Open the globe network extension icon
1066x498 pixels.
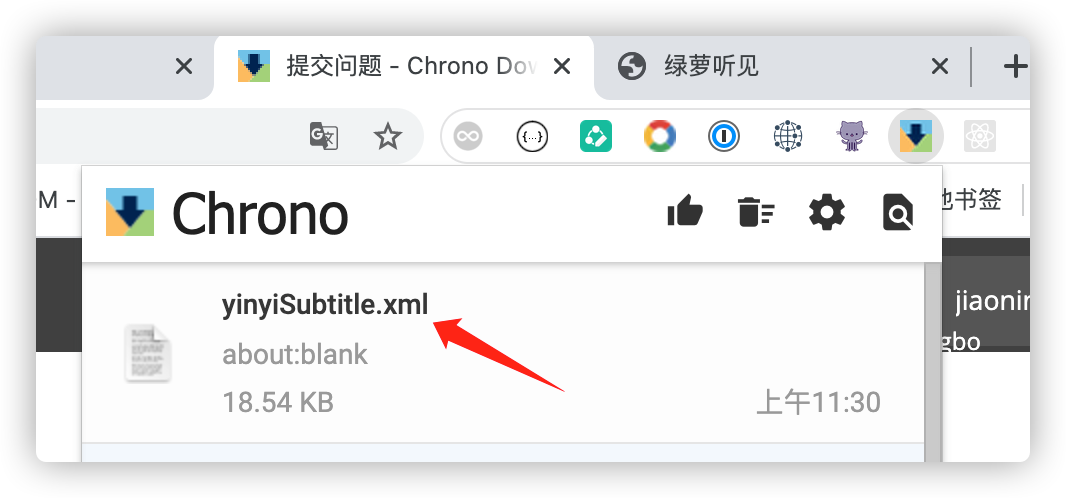pos(787,136)
